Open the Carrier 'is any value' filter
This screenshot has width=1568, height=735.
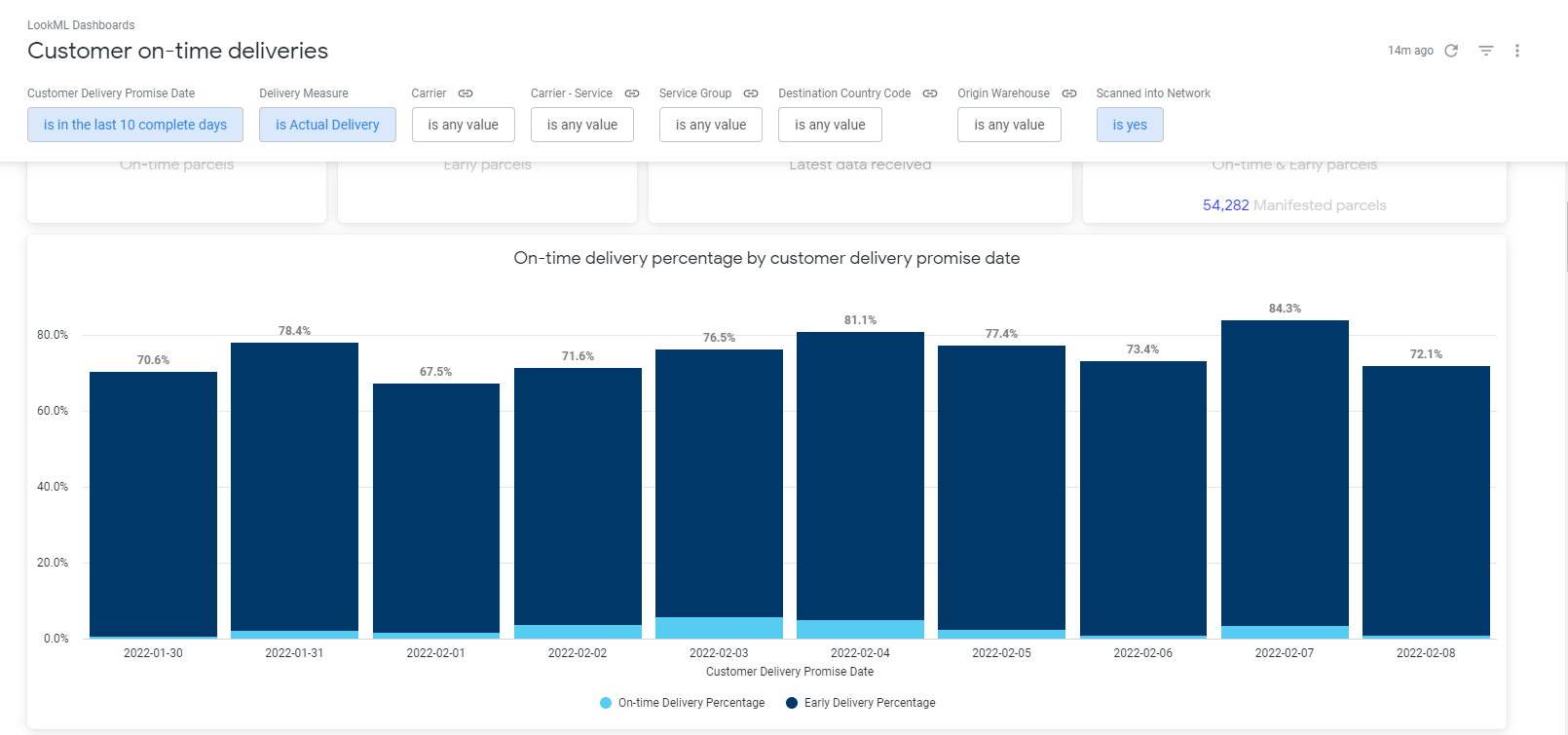pyautogui.click(x=463, y=125)
